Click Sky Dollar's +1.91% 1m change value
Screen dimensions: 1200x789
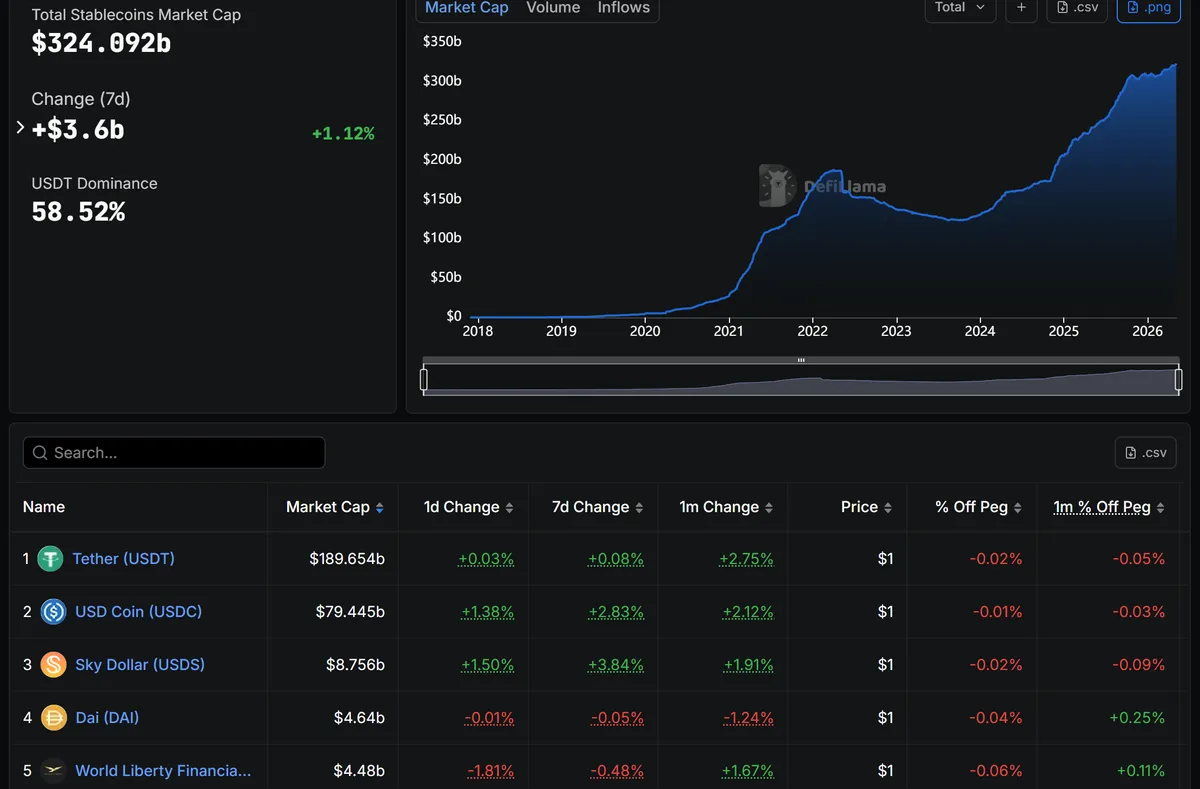tap(746, 665)
